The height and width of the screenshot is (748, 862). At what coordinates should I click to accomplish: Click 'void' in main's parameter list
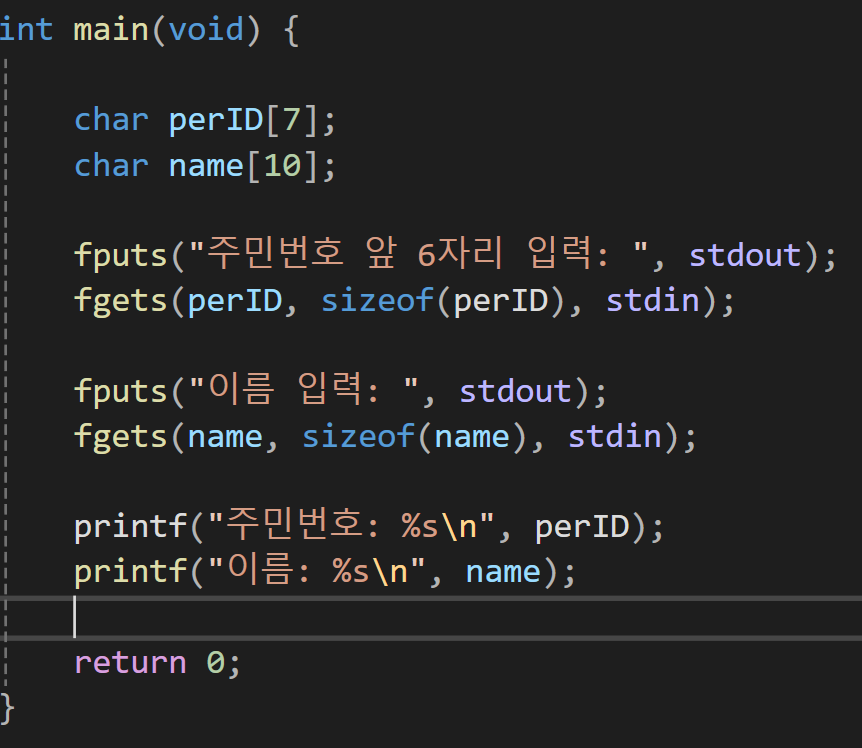tap(206, 29)
